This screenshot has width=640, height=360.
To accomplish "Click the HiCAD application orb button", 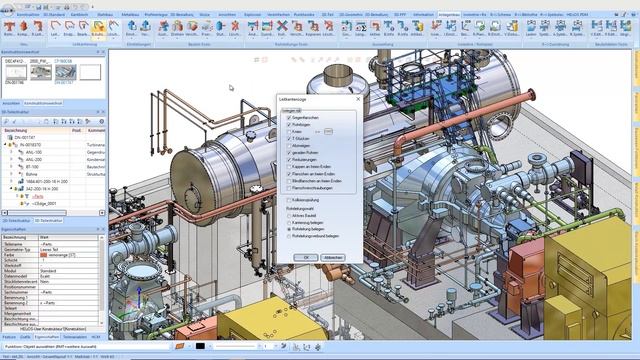I will [x=7, y=9].
